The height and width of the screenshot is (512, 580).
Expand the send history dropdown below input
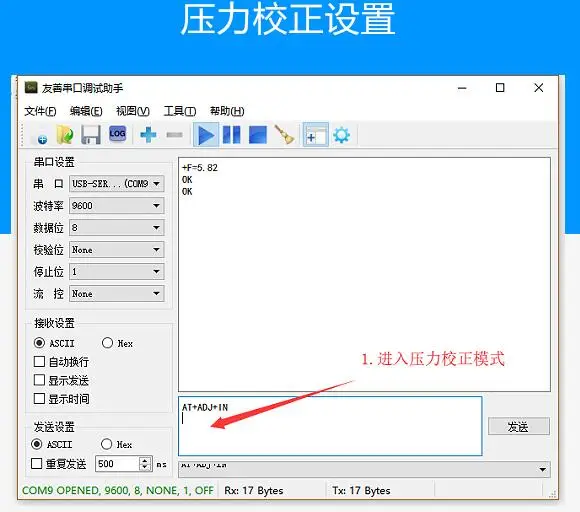365,469
